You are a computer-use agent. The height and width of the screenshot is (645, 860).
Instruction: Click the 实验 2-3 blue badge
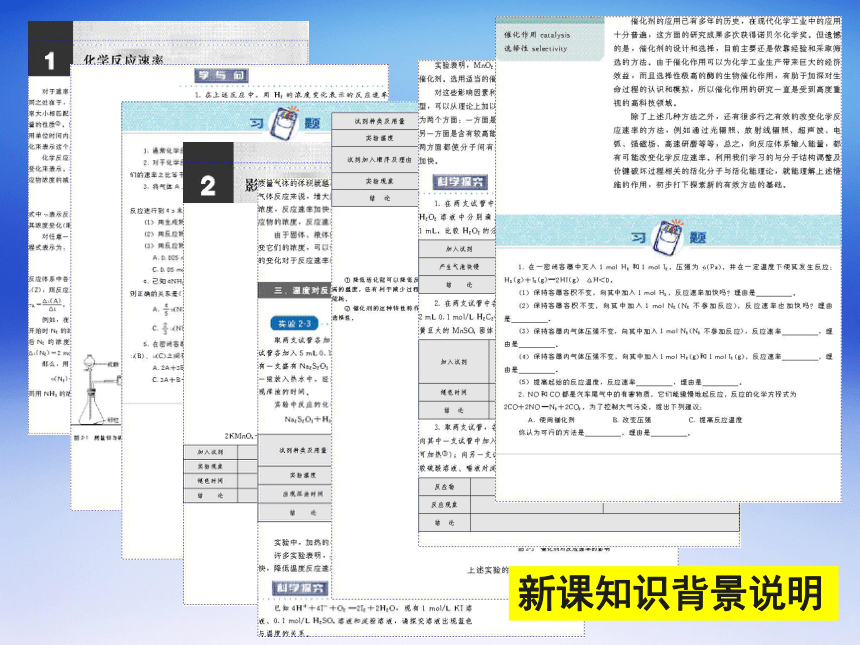(x=295, y=323)
